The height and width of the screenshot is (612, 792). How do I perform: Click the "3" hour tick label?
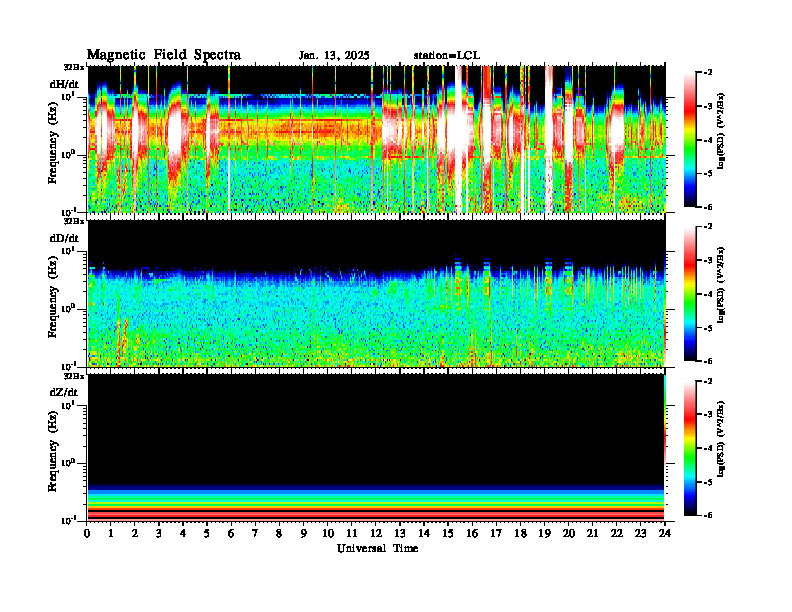pos(159,534)
